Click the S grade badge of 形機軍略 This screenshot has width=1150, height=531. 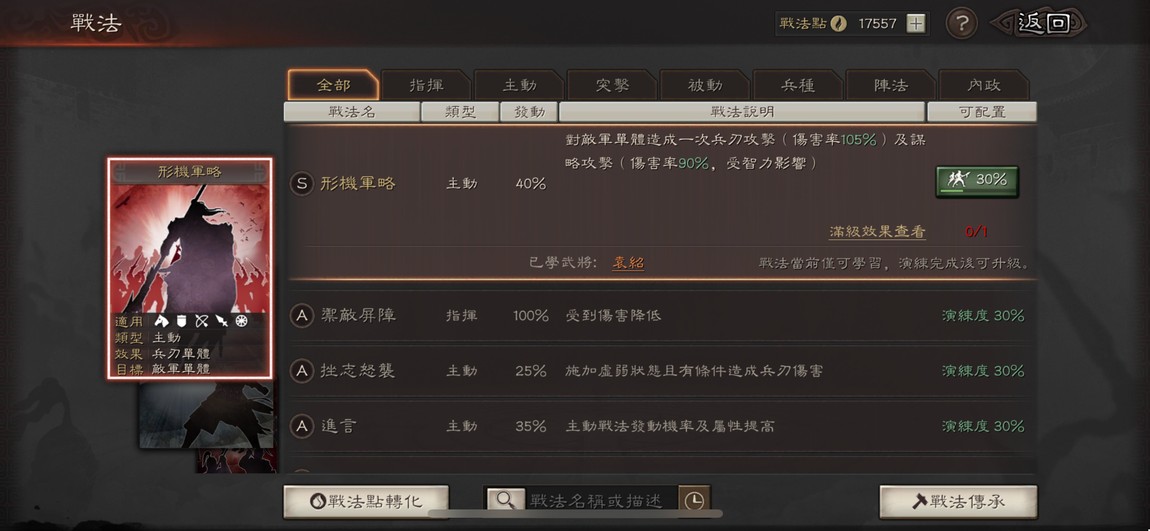coord(301,183)
